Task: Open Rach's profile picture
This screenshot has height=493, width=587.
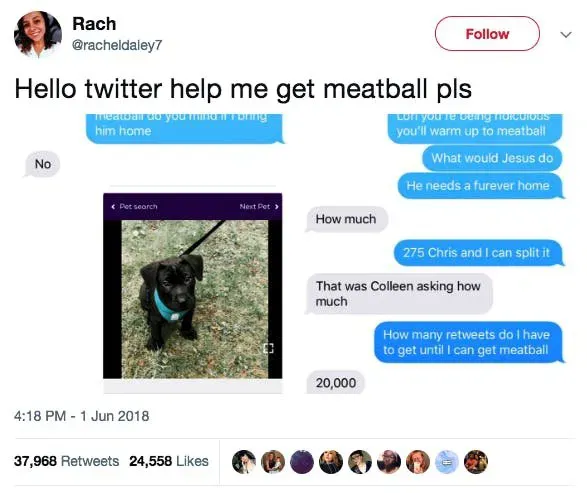Action: click(x=37, y=34)
